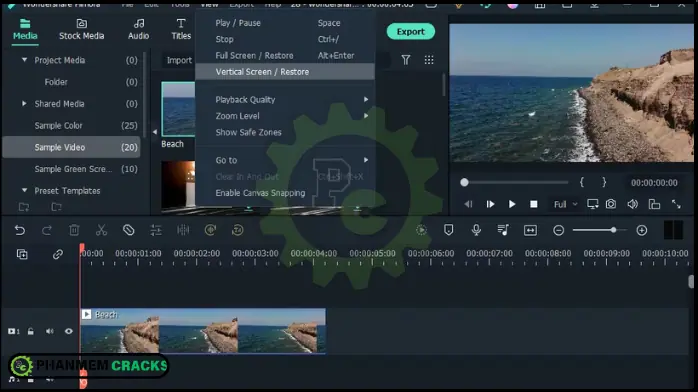Toggle Enable Canvas Snapping option
This screenshot has height=392, width=698.
(x=285, y=193)
